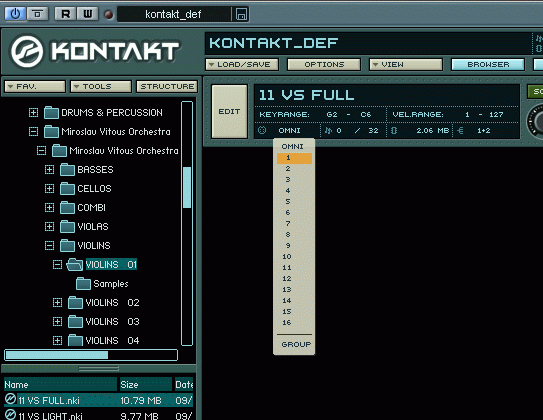
Task: Select the 11 VS FULL.nki file
Action: (x=98, y=400)
